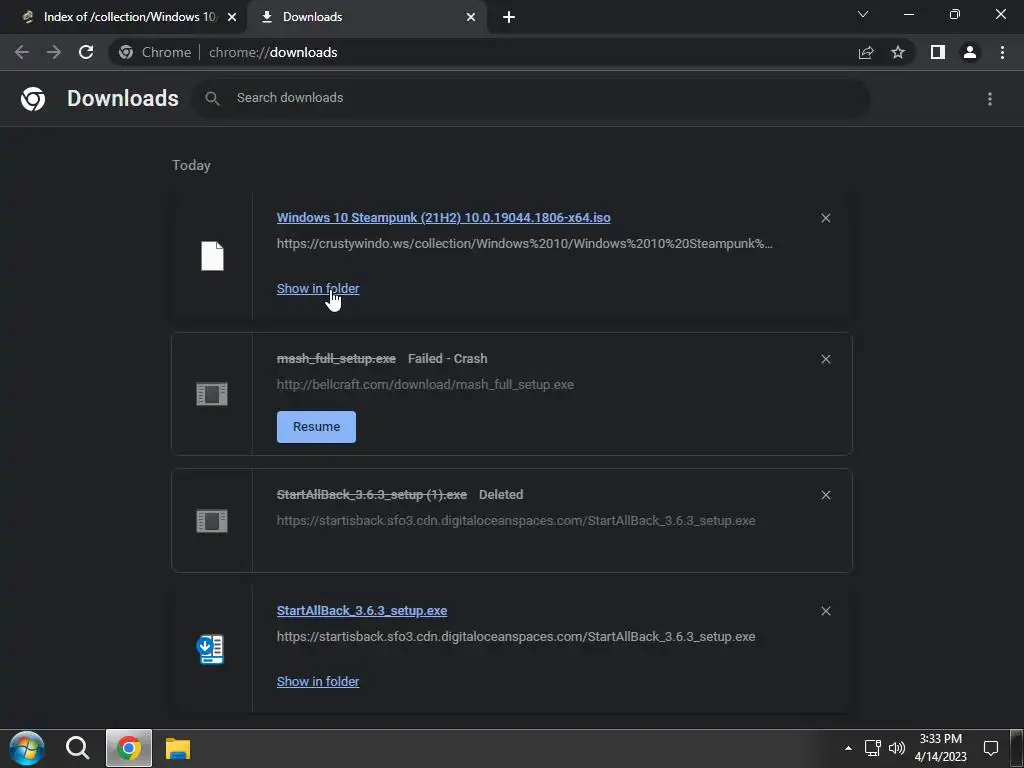Show Windows 10 Steampunk iso in folder
The width and height of the screenshot is (1024, 768).
click(318, 289)
